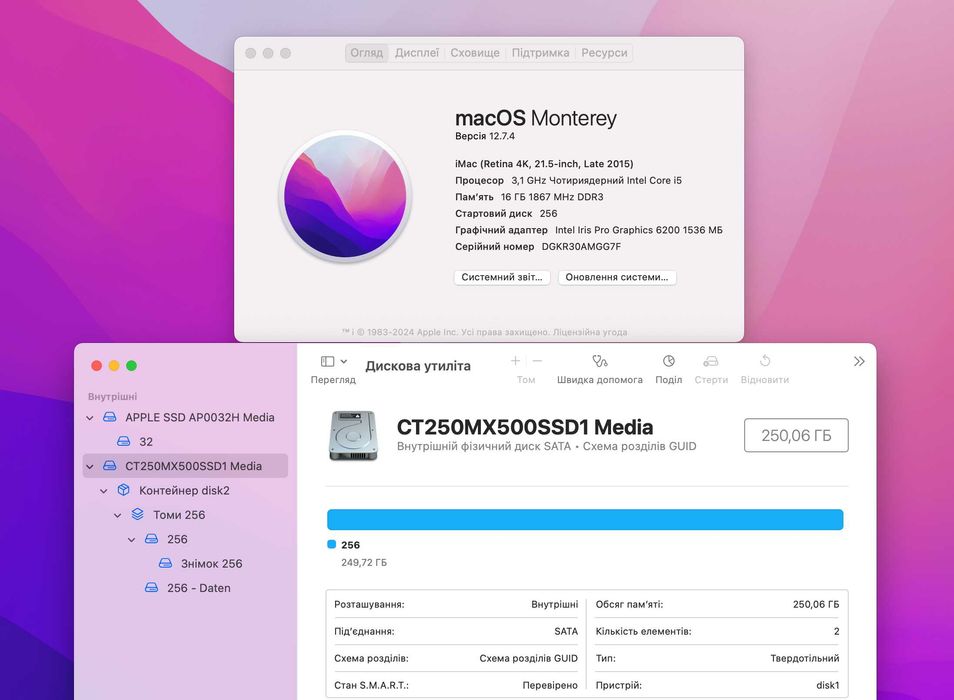Click the Тип value Твердотільний
Image resolution: width=954 pixels, height=700 pixels.
click(x=805, y=658)
